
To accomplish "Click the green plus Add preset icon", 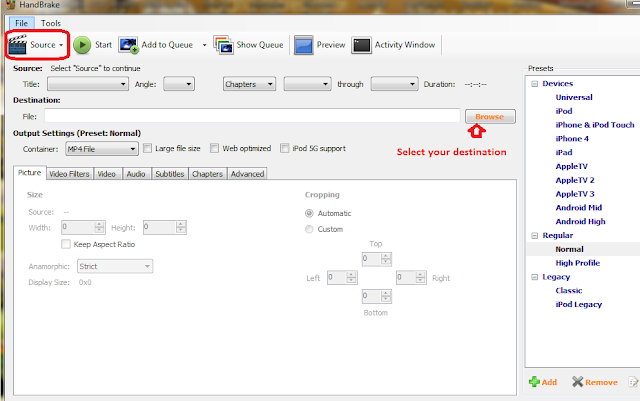I will click(534, 382).
